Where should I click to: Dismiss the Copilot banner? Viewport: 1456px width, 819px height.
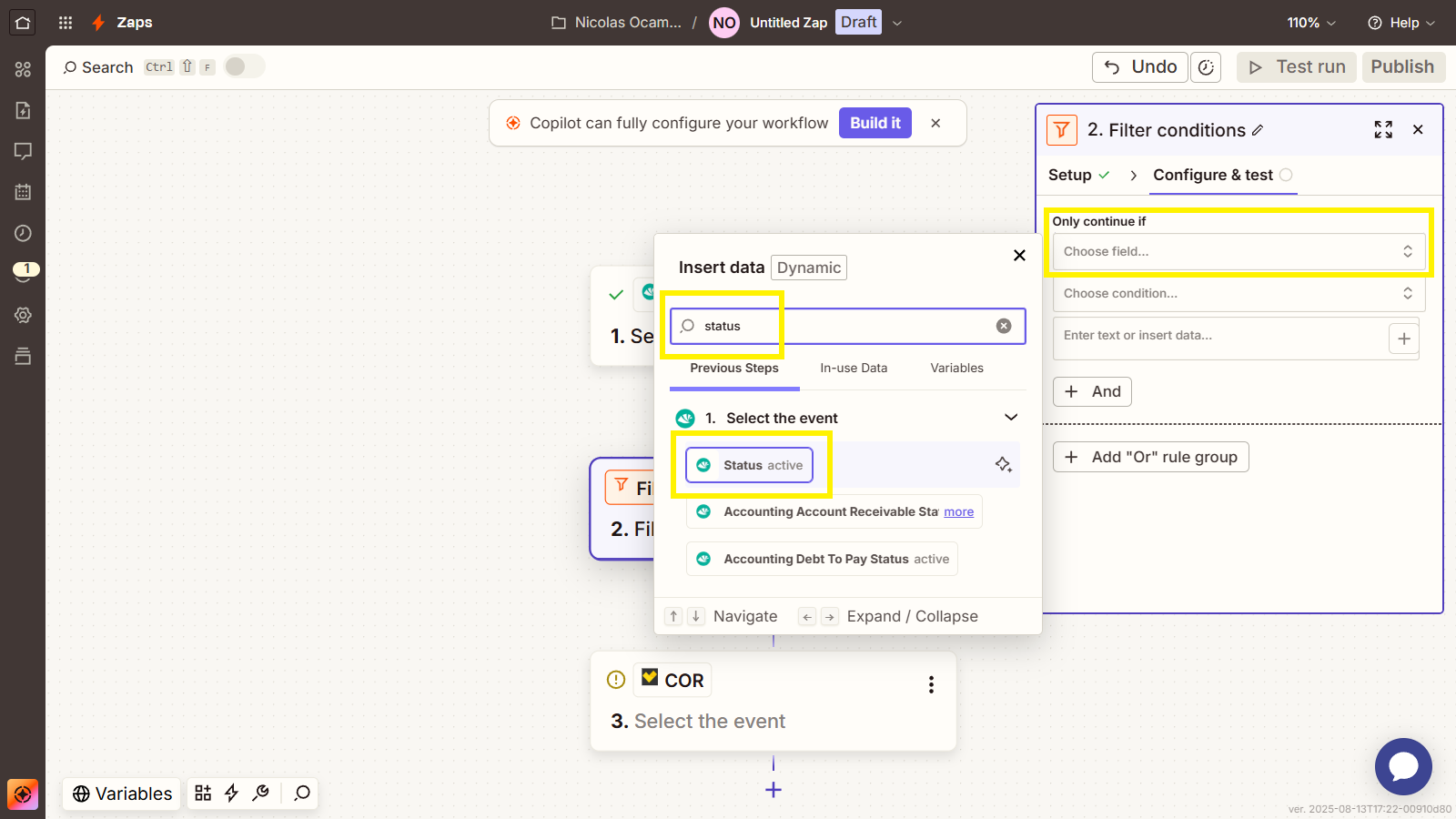[935, 123]
